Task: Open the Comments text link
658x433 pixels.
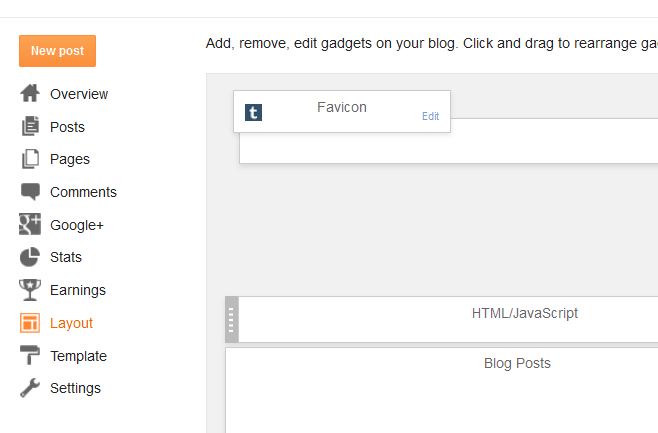Action: click(x=83, y=192)
